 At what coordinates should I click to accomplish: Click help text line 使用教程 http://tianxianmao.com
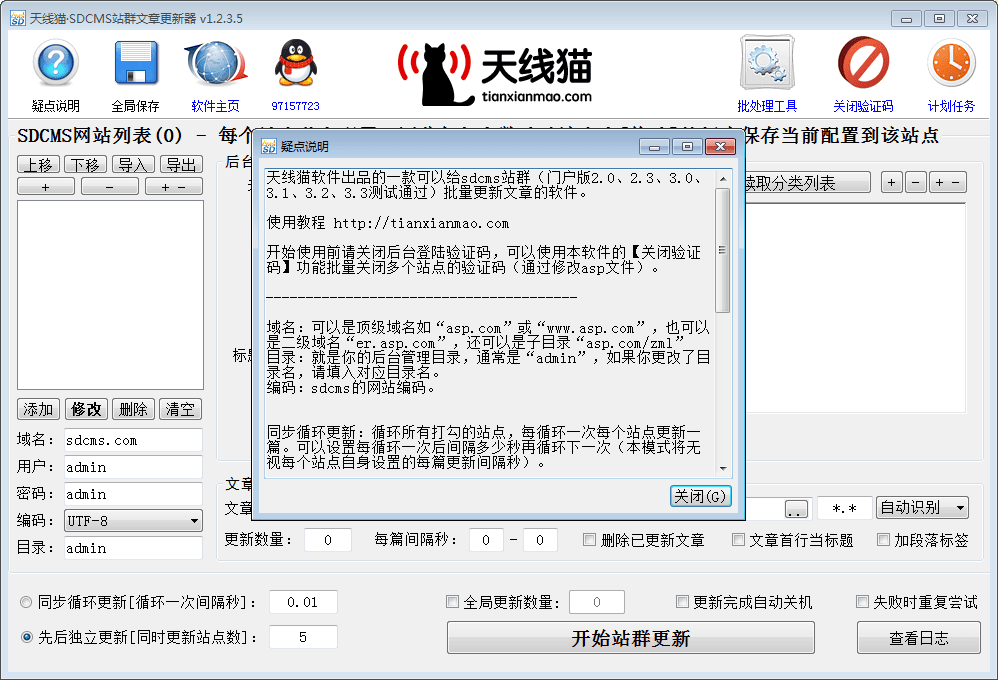pos(388,223)
